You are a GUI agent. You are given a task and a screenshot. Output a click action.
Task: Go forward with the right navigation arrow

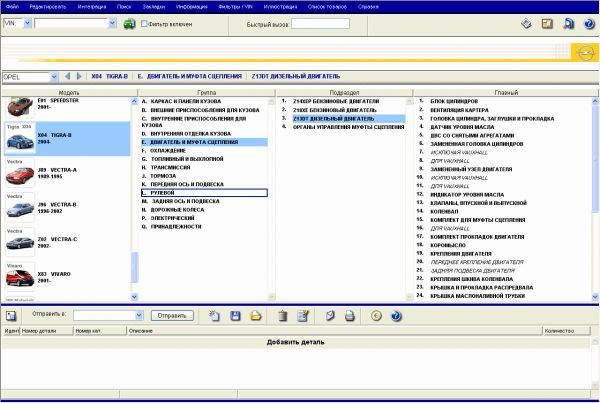(79, 76)
